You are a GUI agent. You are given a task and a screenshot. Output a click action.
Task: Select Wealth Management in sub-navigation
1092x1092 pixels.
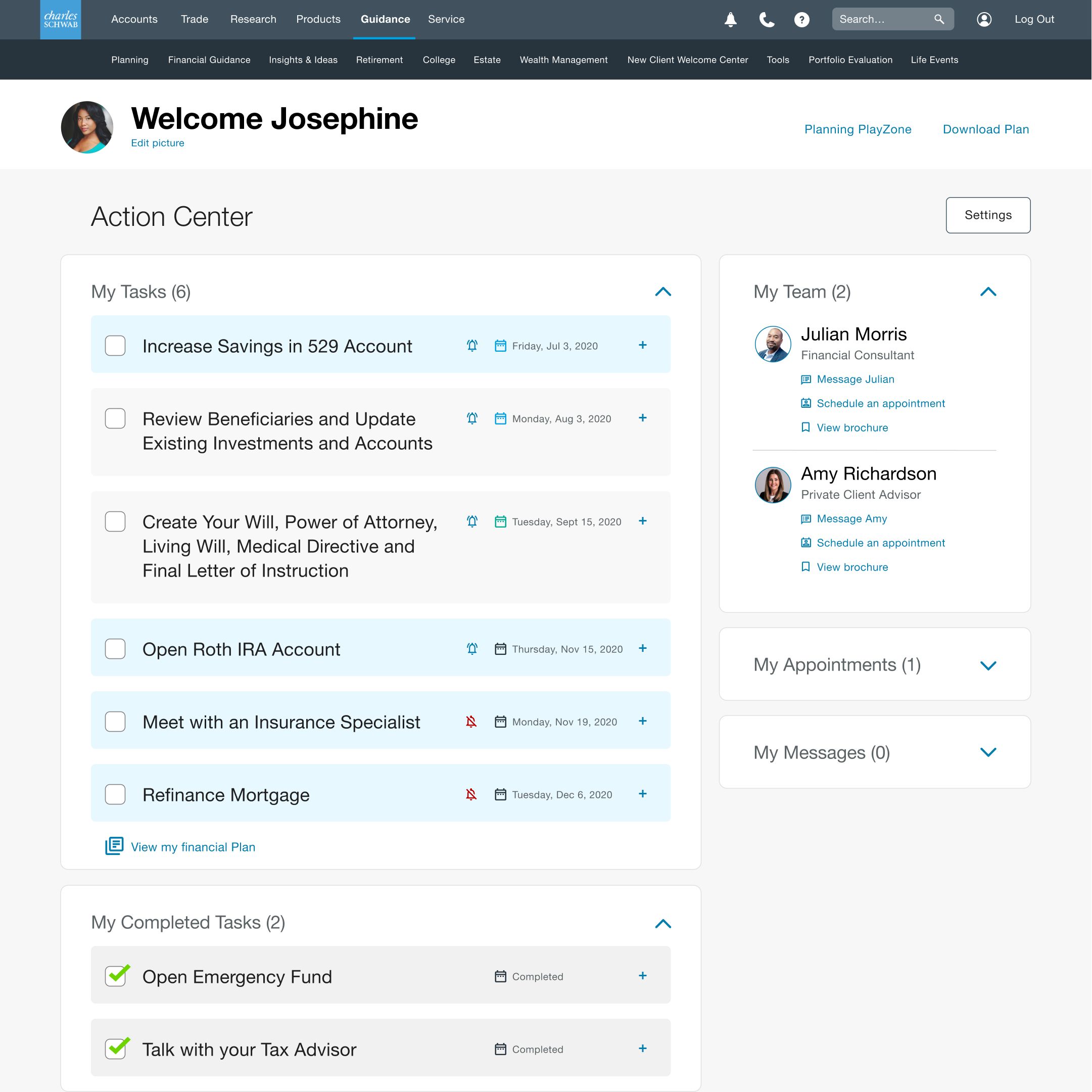pyautogui.click(x=563, y=60)
